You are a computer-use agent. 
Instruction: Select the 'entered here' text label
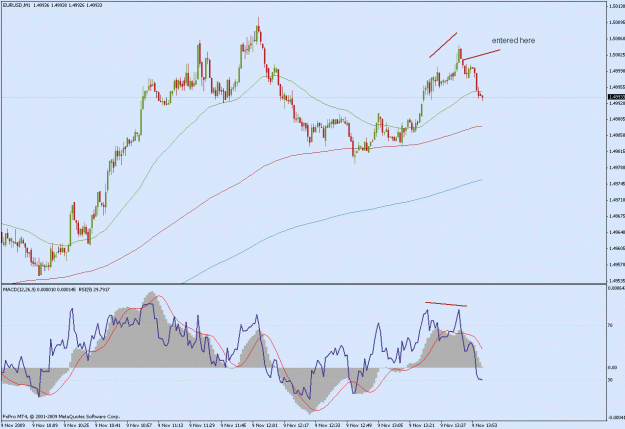pyautogui.click(x=513, y=40)
